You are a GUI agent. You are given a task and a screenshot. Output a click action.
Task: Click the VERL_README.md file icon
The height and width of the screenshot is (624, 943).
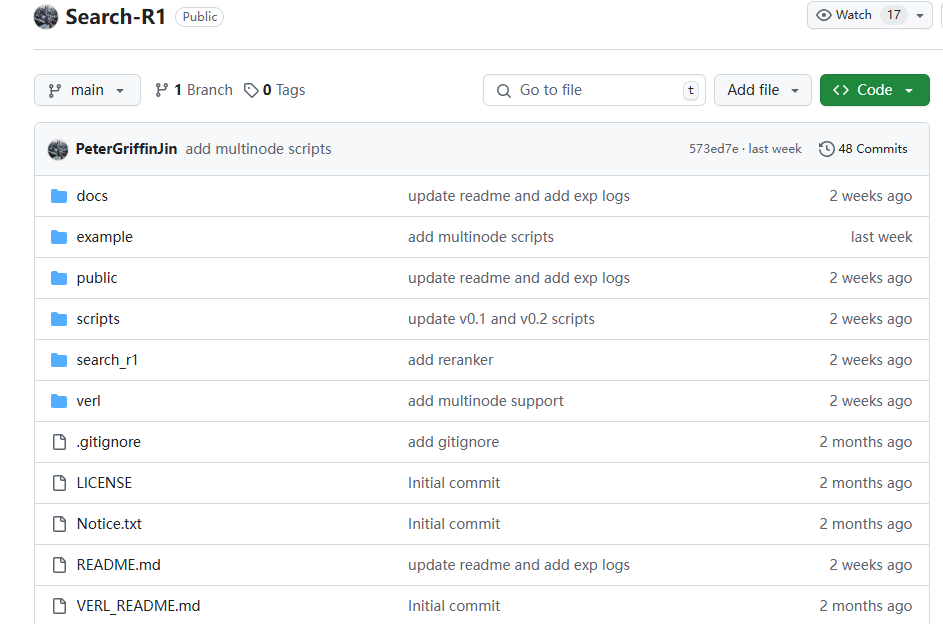click(x=59, y=605)
